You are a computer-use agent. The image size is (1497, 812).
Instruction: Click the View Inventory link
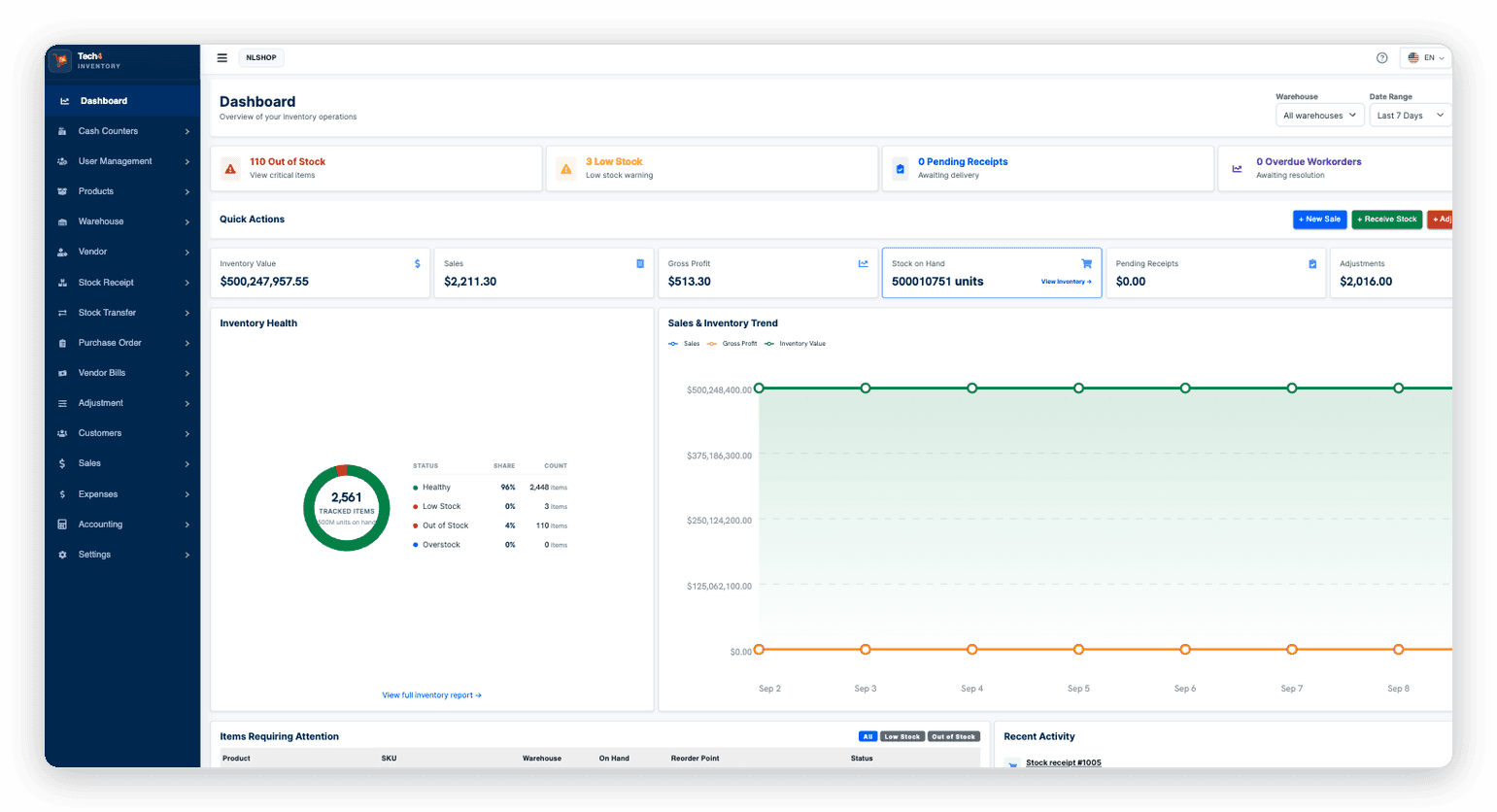pos(1066,282)
